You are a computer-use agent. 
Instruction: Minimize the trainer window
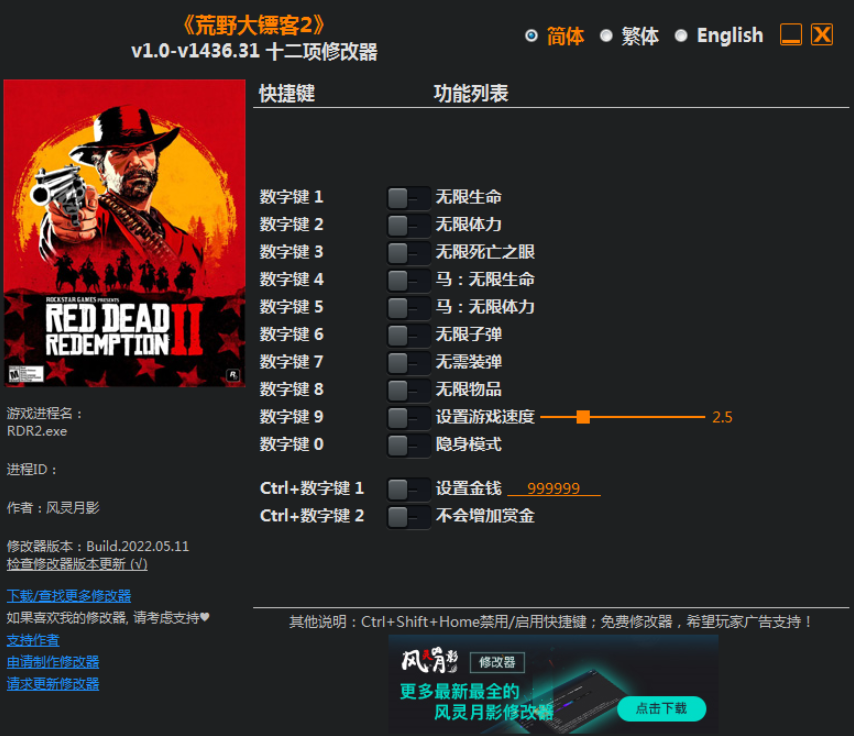[x=791, y=34]
